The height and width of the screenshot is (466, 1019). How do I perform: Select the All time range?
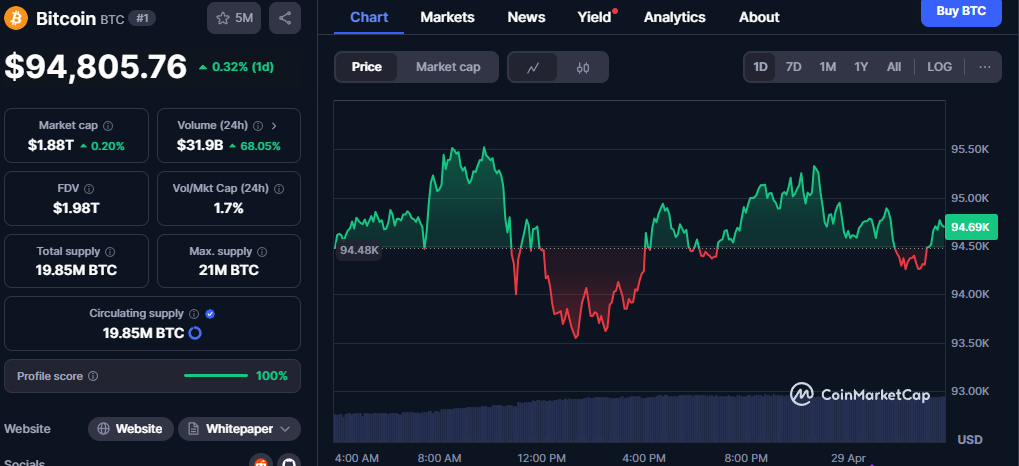(x=894, y=67)
